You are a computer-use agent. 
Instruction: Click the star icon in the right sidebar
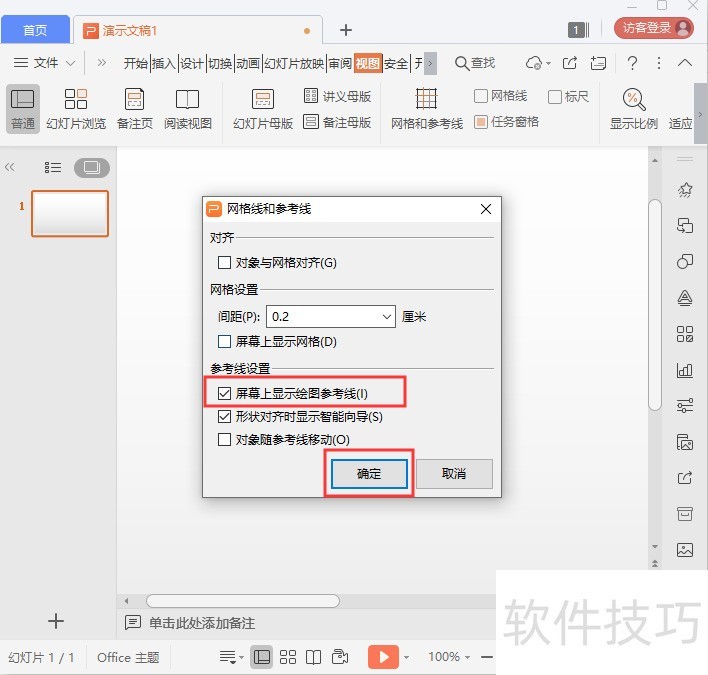pyautogui.click(x=685, y=190)
